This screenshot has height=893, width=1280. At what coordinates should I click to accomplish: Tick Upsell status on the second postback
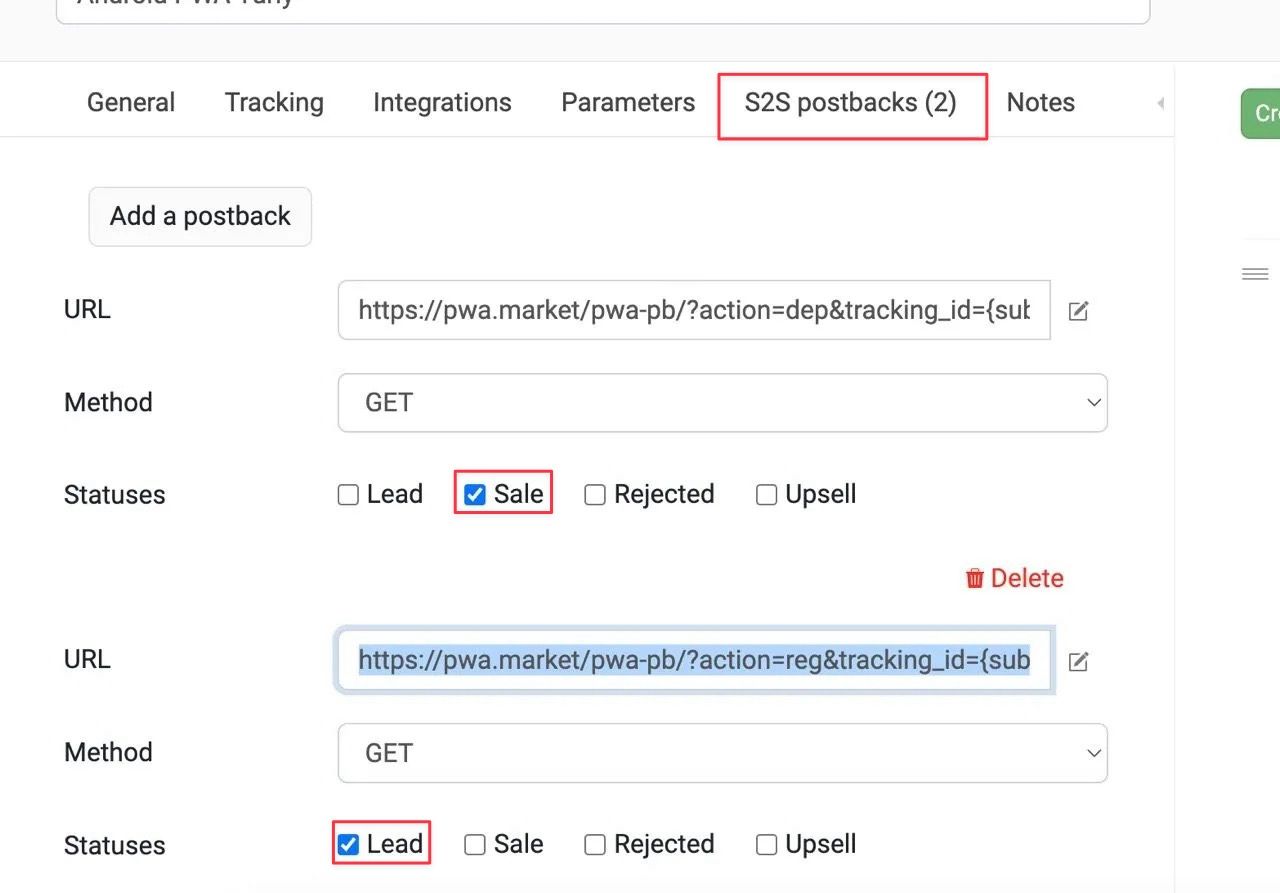767,845
